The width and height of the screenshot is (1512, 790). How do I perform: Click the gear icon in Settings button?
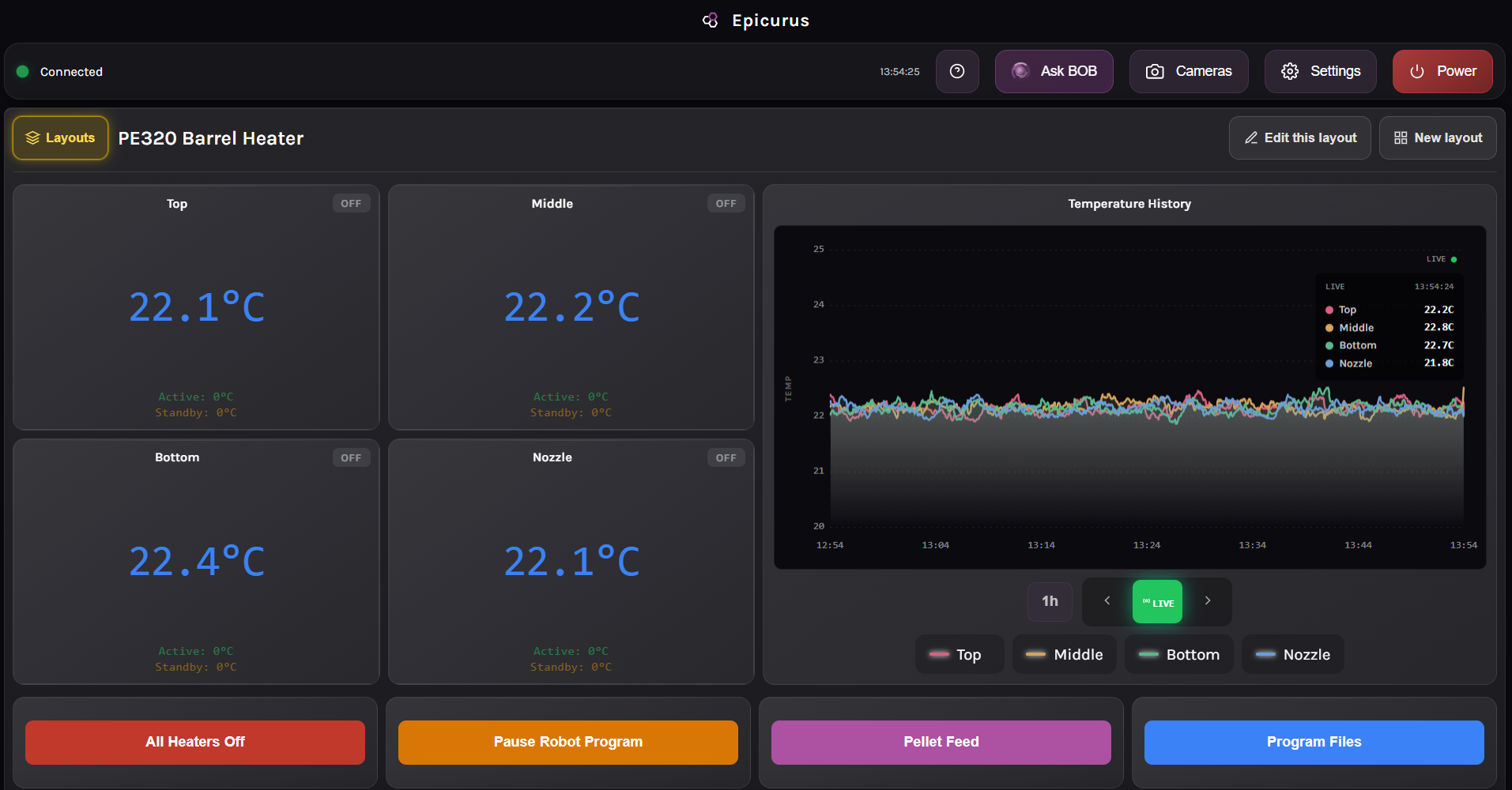[1290, 71]
